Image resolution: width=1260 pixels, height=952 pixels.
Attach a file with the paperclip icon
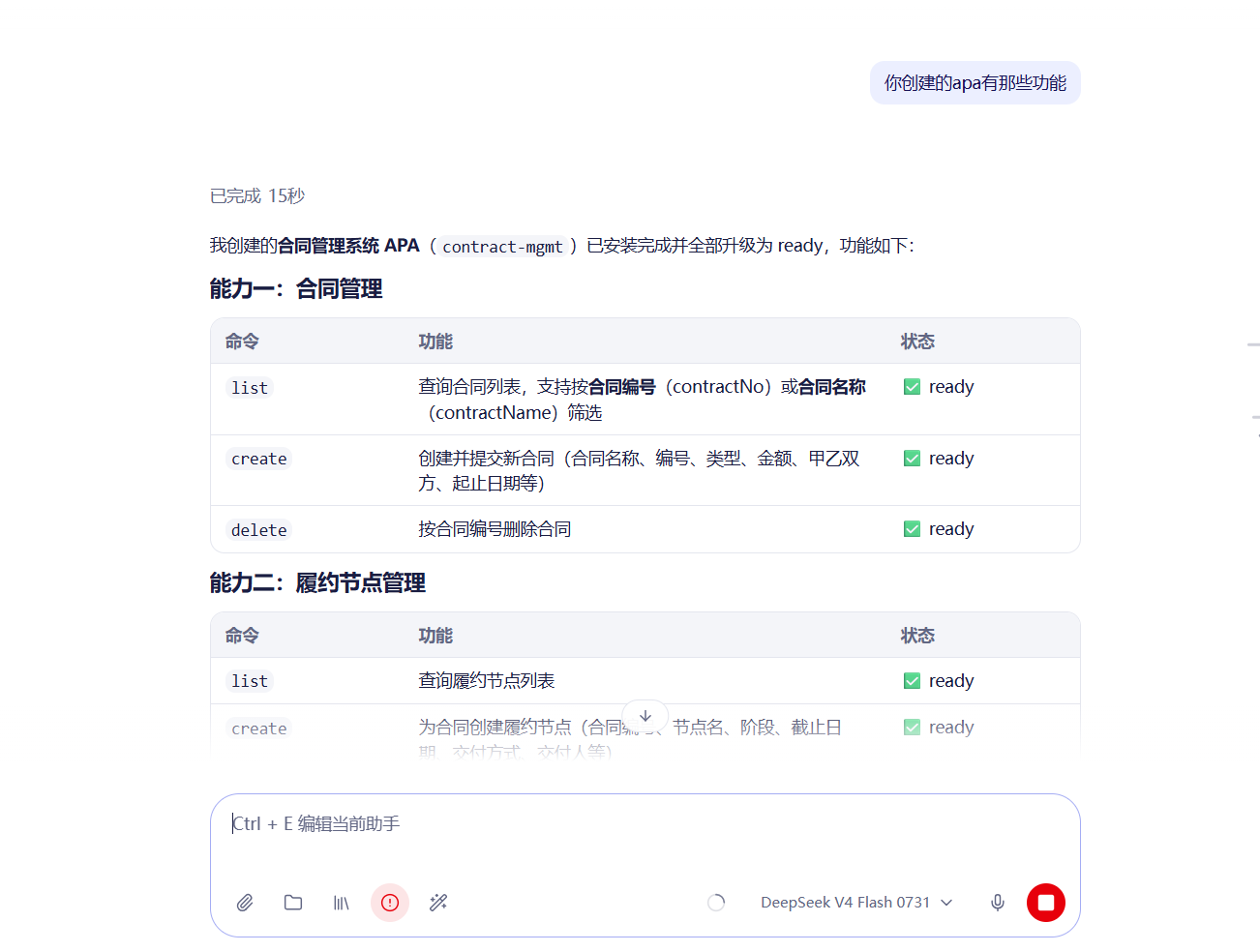[245, 903]
